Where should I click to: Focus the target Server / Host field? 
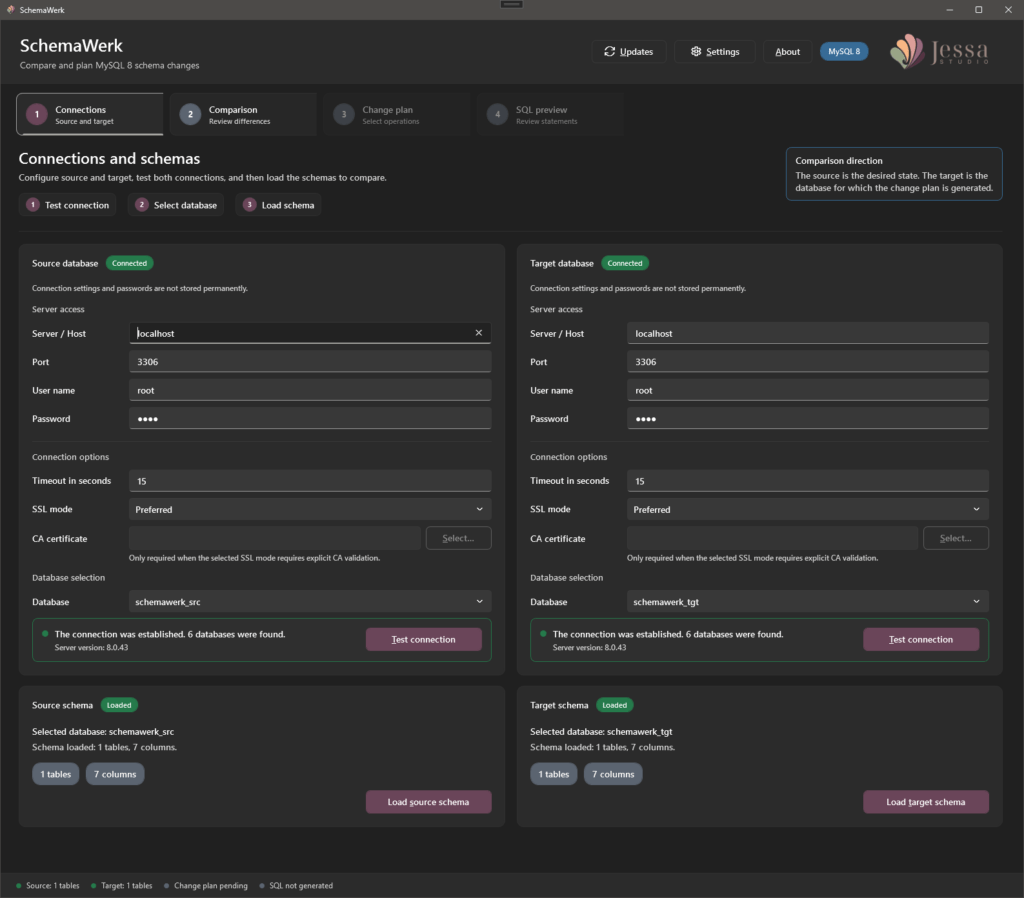(808, 333)
